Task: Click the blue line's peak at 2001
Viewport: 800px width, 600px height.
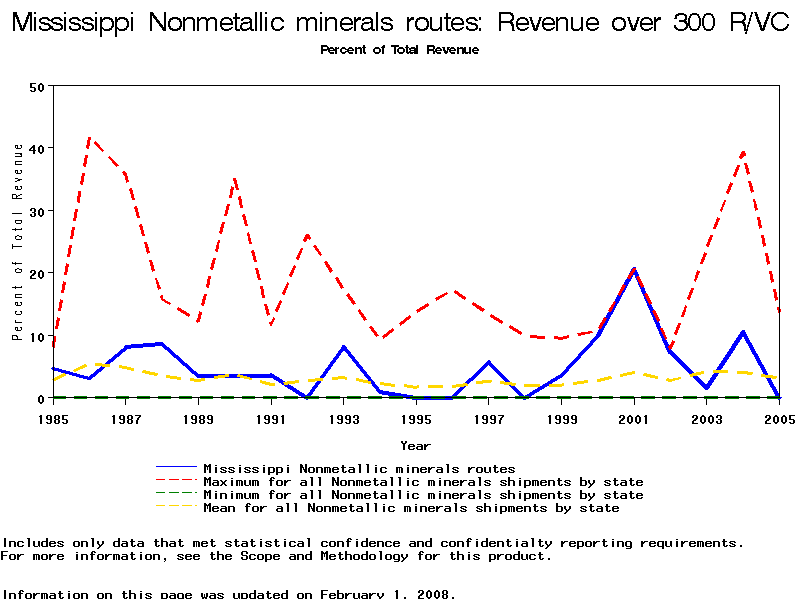Action: [634, 270]
